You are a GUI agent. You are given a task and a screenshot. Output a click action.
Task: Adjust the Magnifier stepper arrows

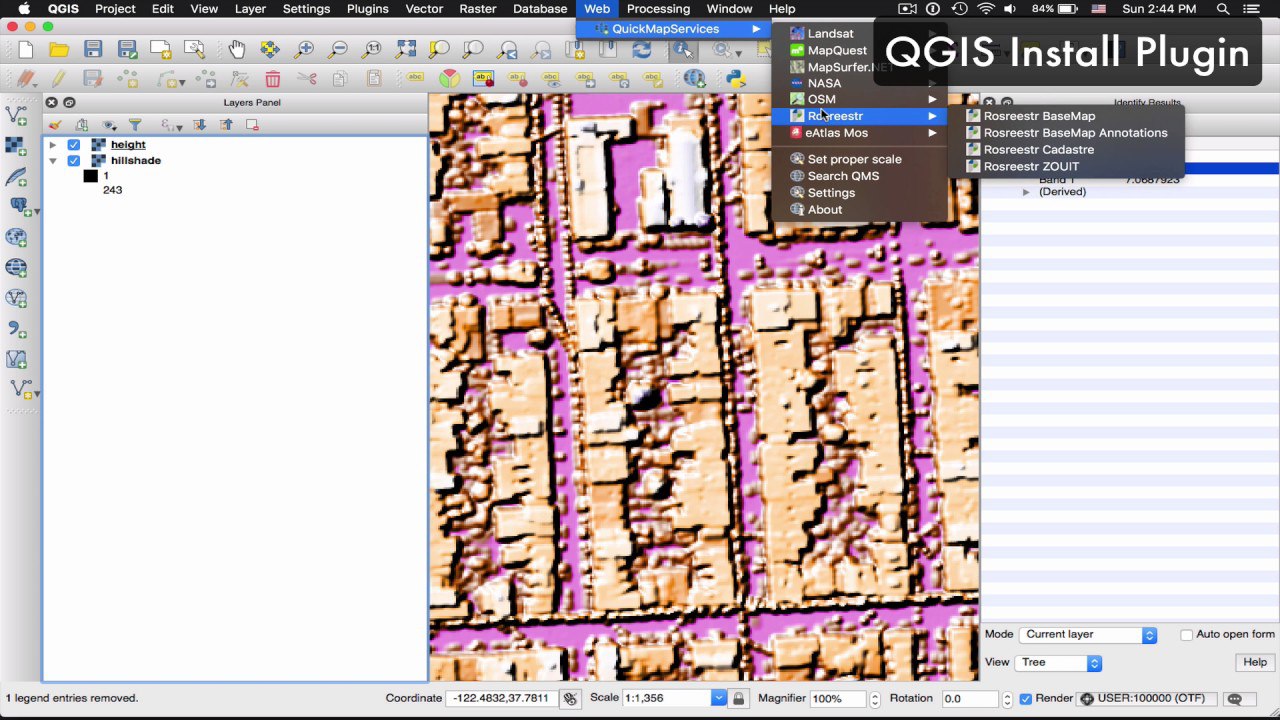(876, 699)
